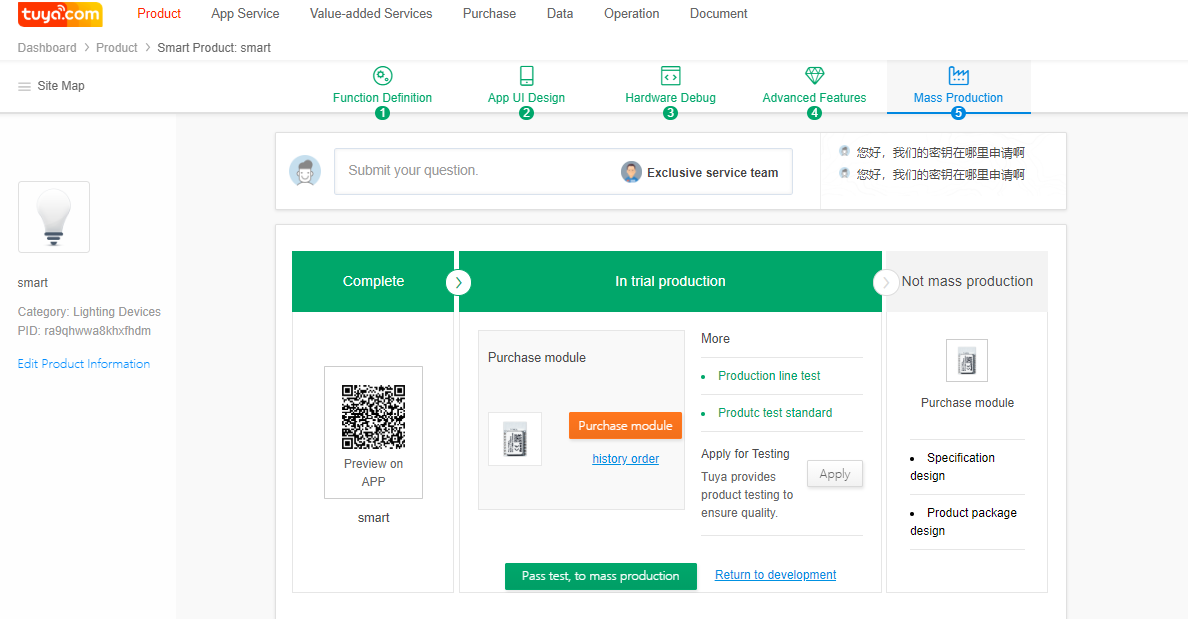Click the light bulb product image
Viewport: 1188px width, 619px height.
(x=54, y=217)
